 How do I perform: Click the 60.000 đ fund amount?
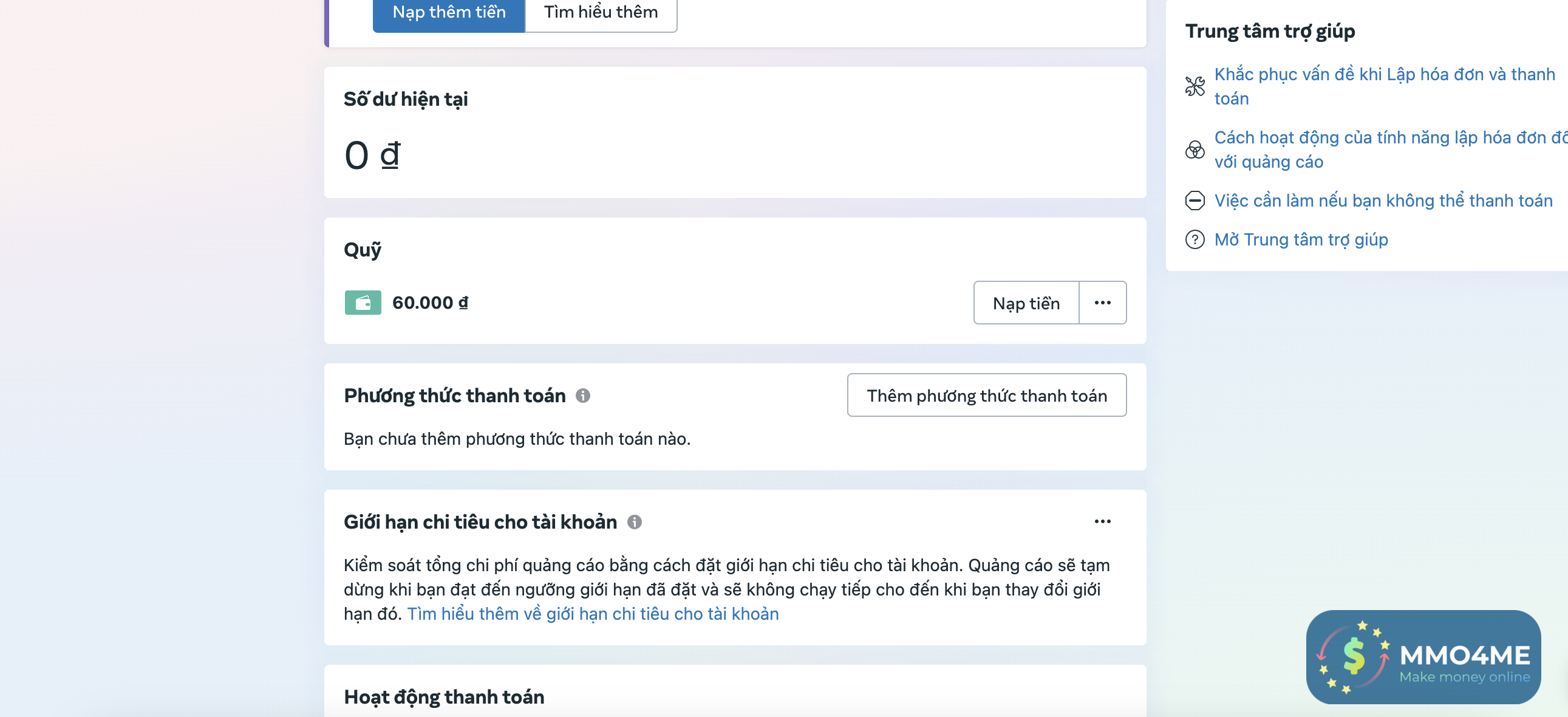coord(430,303)
